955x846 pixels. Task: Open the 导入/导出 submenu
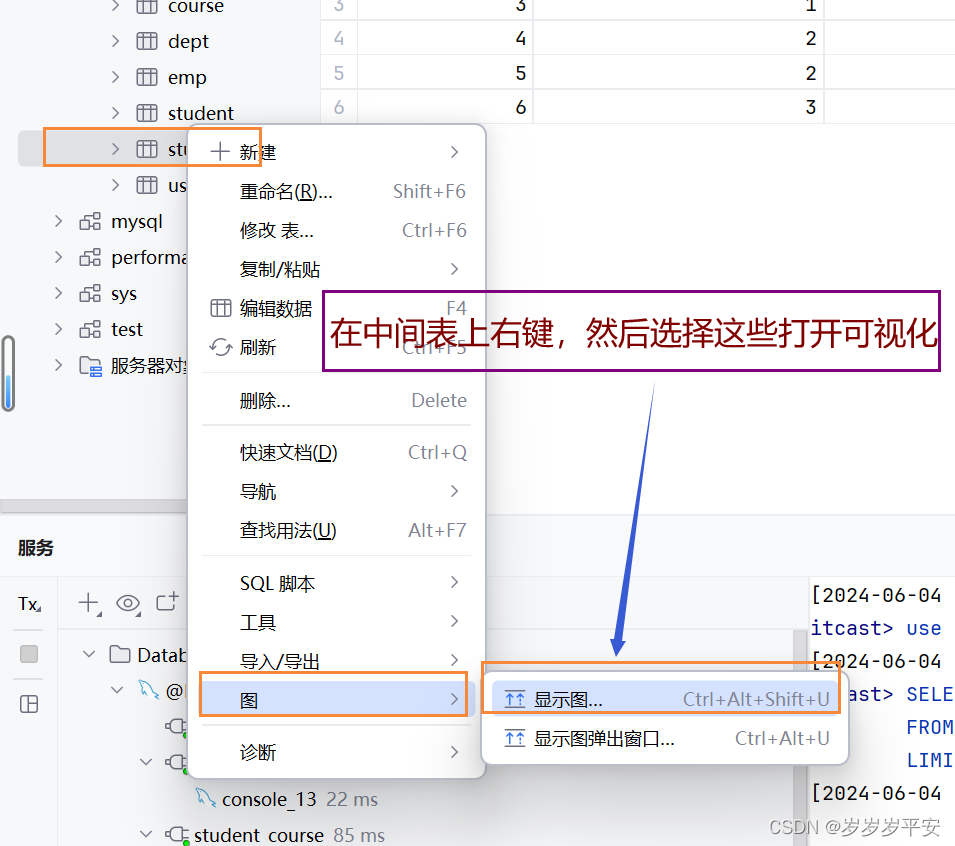pyautogui.click(x=336, y=661)
